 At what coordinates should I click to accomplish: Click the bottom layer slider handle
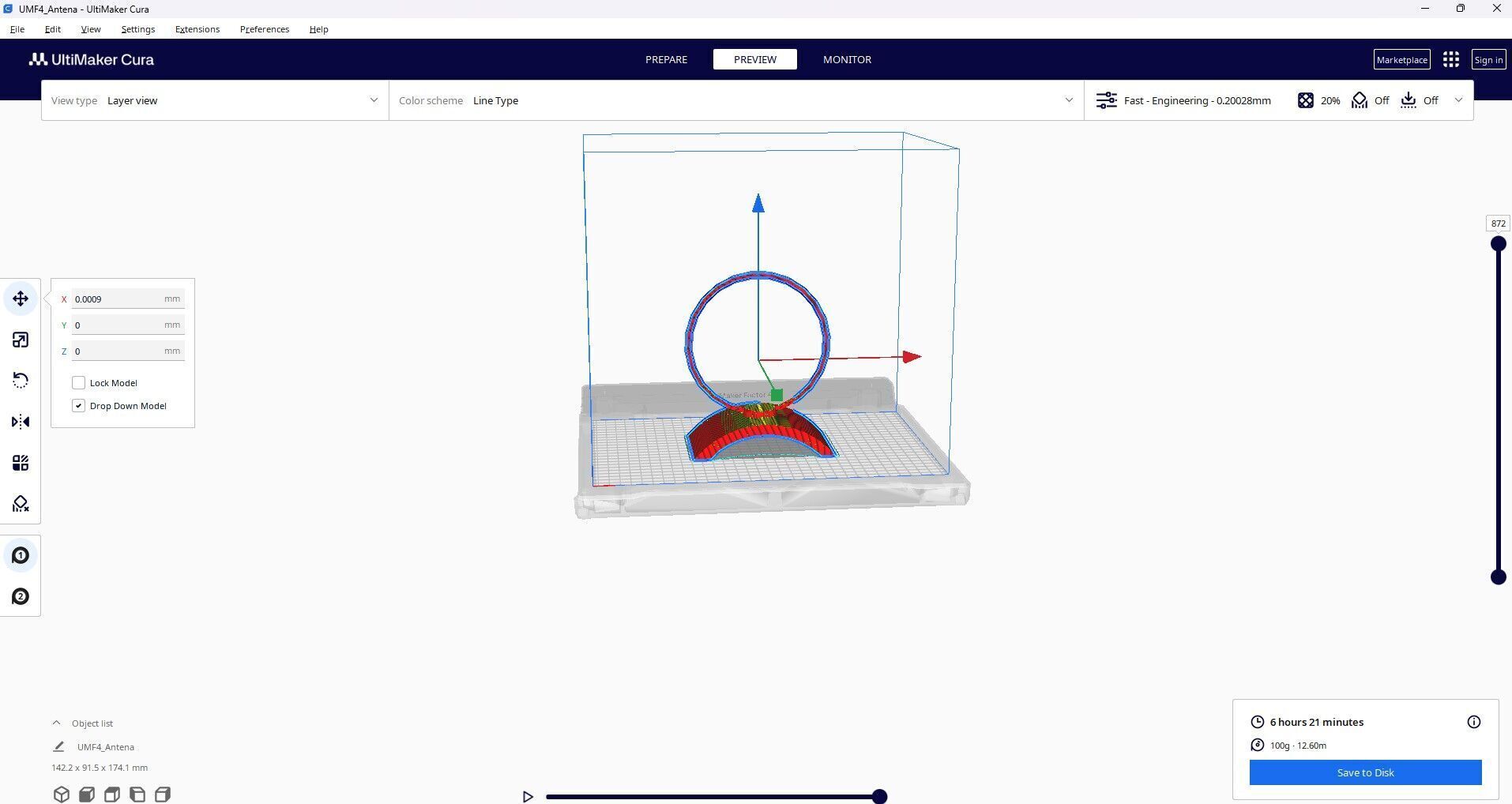(x=1498, y=577)
